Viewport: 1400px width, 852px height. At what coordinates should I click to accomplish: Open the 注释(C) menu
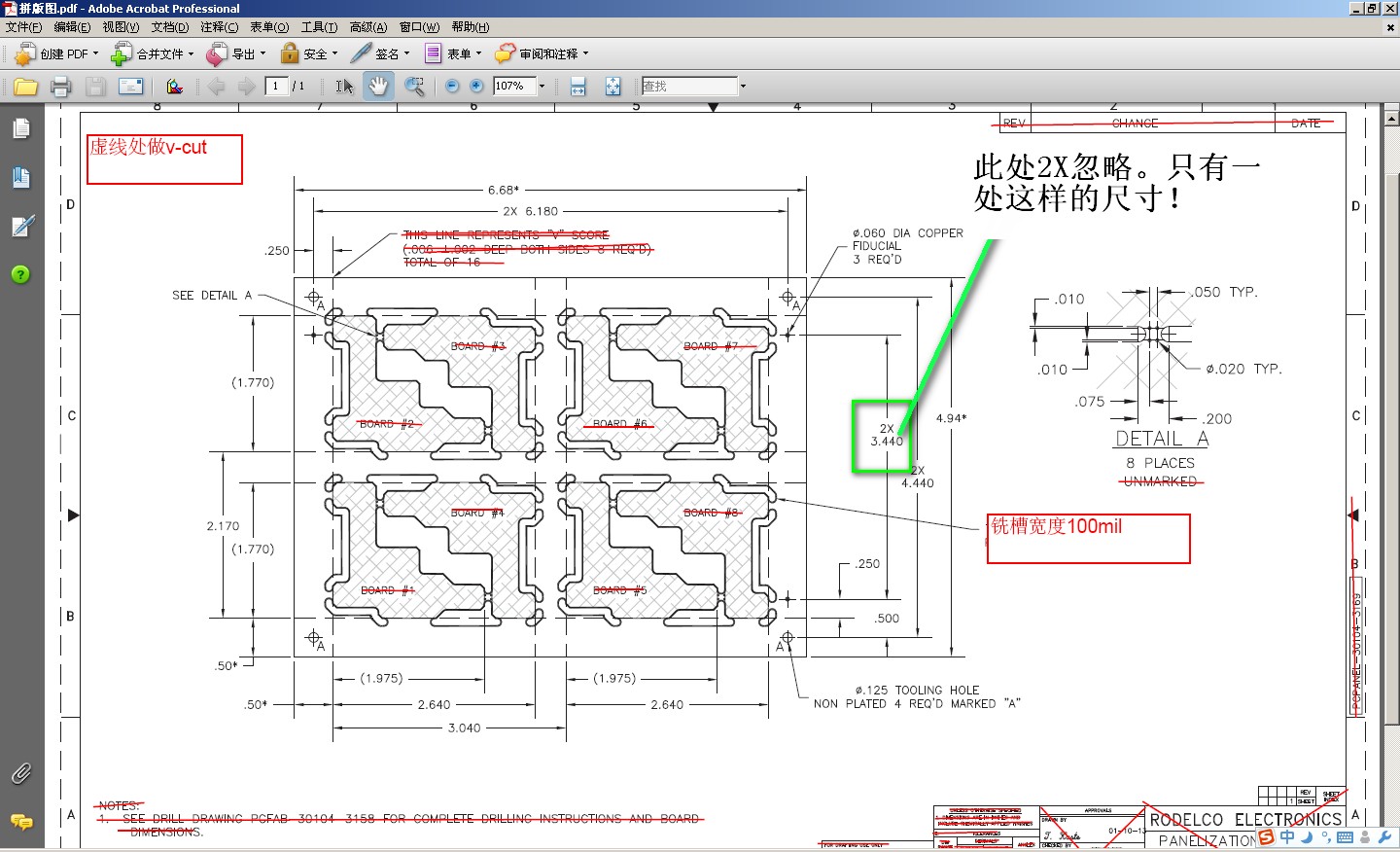pos(219,27)
